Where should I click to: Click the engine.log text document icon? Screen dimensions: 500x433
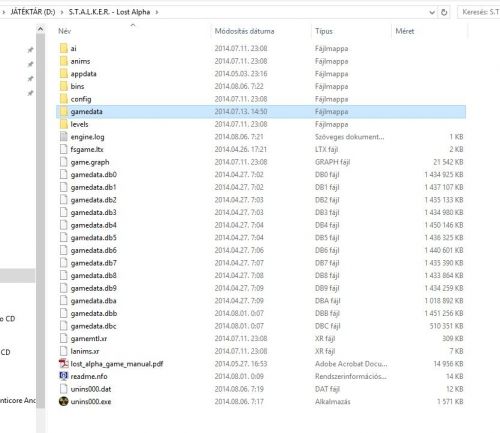(64, 137)
